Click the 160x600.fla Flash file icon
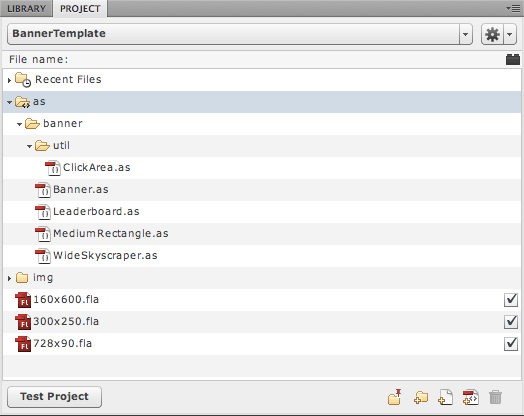 (x=23, y=300)
